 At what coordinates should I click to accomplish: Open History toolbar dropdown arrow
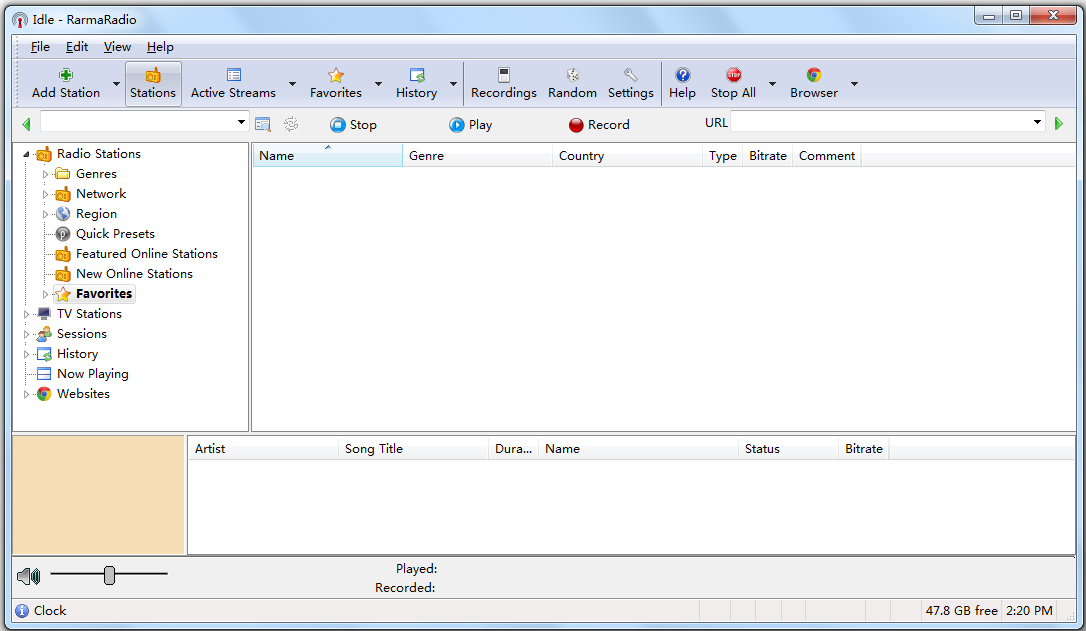[x=453, y=84]
